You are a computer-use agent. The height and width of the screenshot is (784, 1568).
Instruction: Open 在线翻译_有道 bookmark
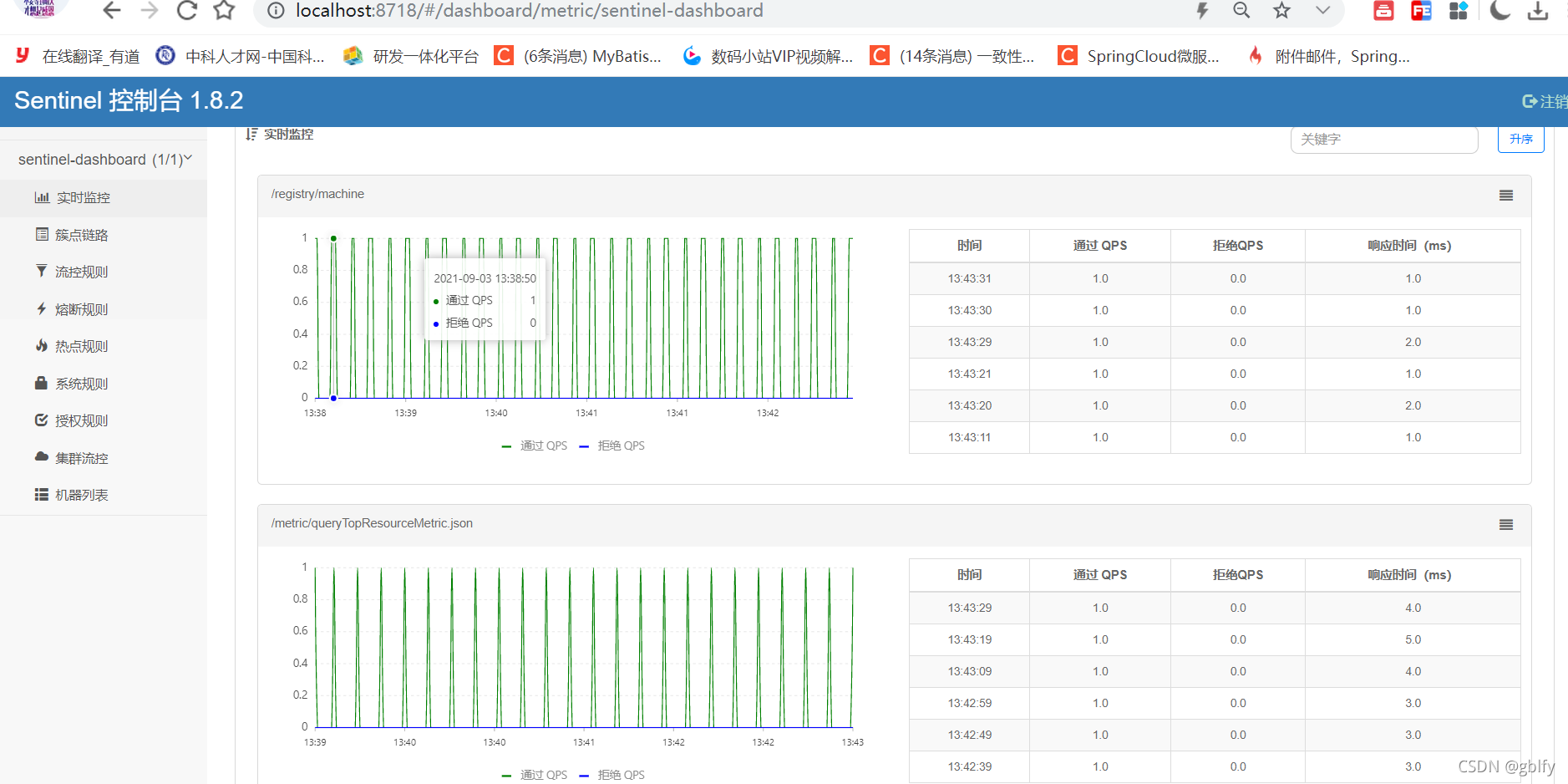coord(78,56)
